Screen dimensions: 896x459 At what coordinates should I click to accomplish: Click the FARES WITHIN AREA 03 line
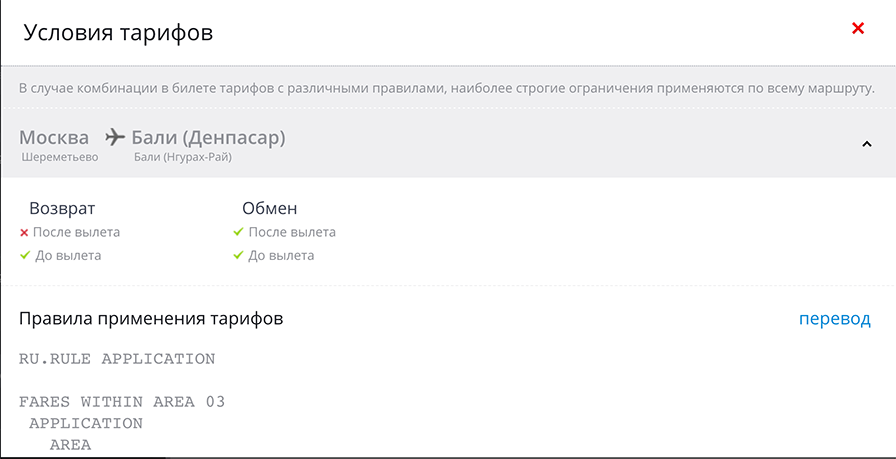coord(122,402)
